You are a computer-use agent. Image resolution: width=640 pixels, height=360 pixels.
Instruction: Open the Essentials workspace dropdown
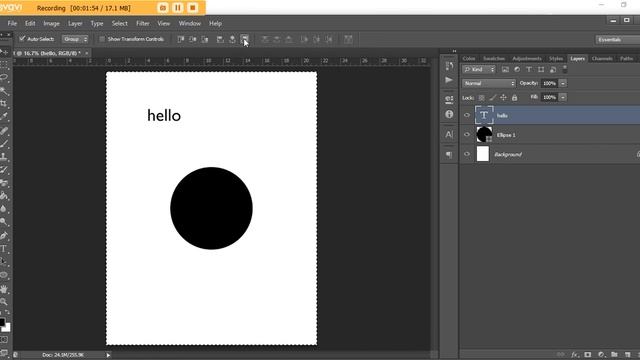[x=617, y=40]
